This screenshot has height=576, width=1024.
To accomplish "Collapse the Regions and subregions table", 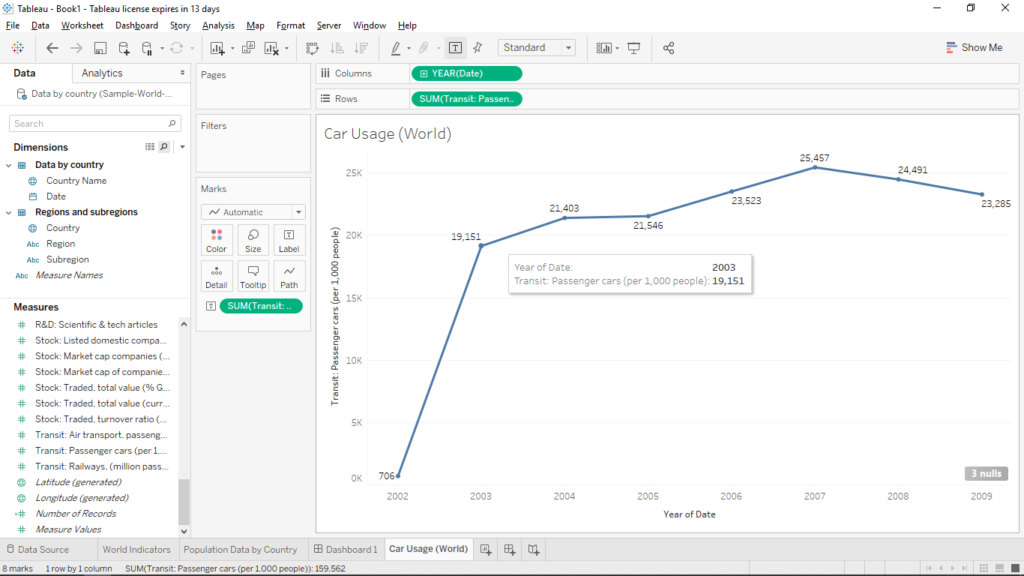I will pyautogui.click(x=10, y=211).
